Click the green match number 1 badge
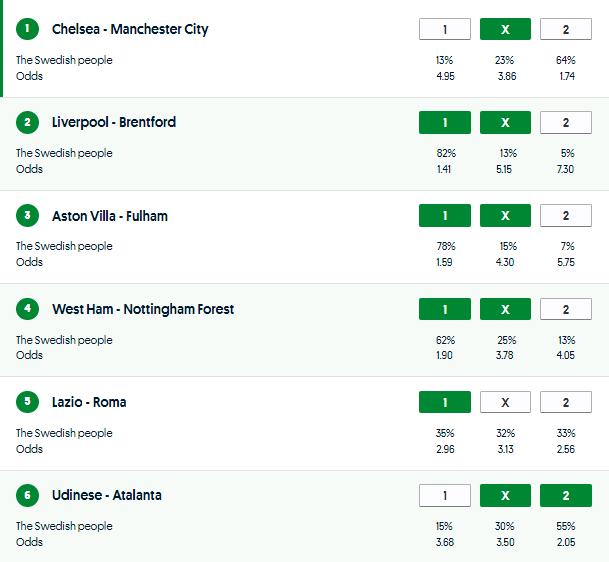 27,29
